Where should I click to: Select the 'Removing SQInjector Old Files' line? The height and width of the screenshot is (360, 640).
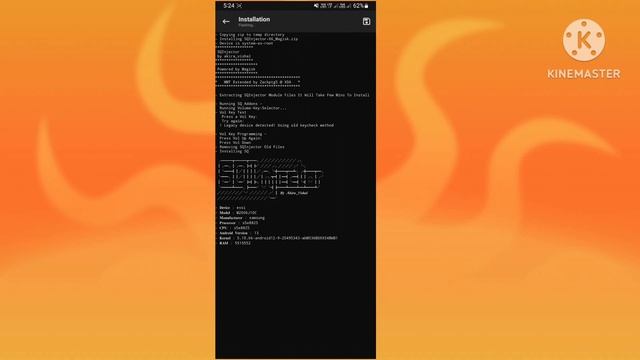pos(251,147)
